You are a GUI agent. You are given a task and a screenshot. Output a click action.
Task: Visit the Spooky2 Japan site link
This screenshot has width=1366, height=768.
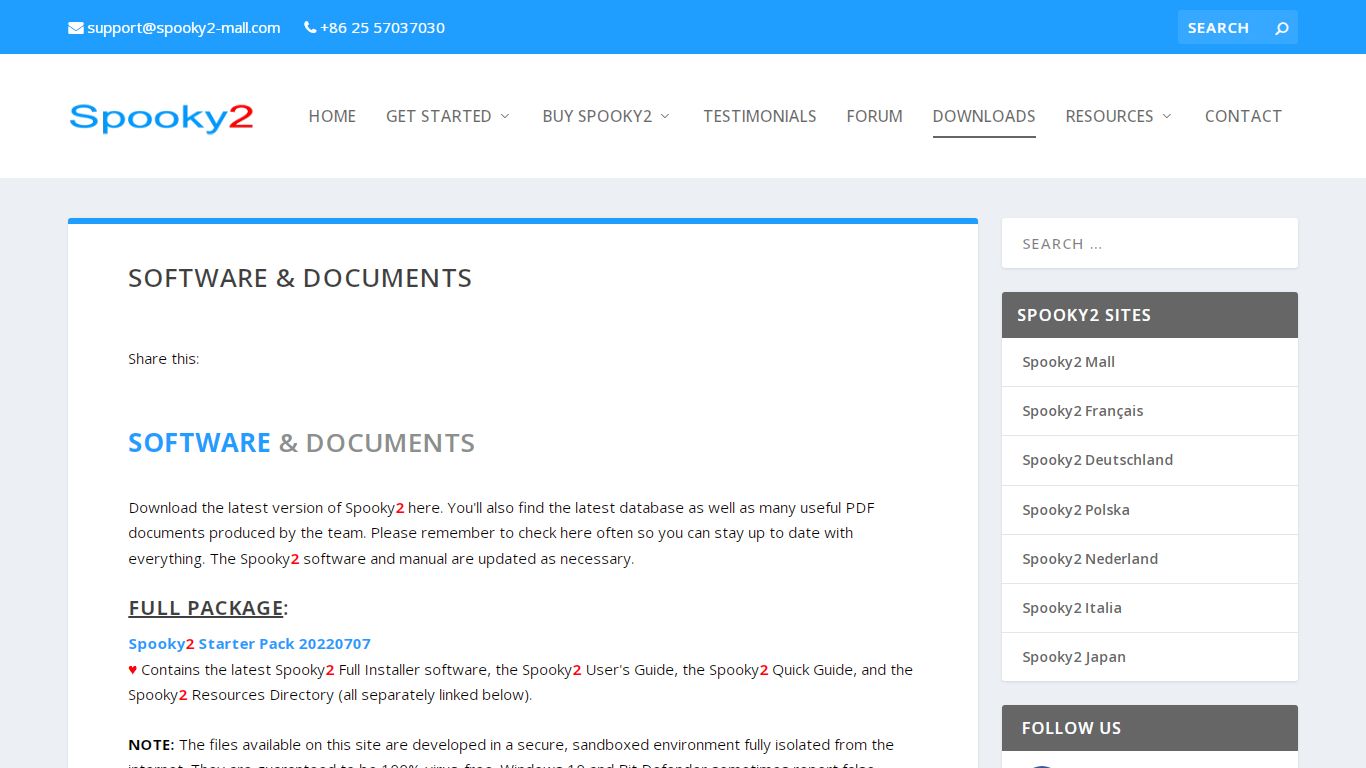(x=1074, y=657)
